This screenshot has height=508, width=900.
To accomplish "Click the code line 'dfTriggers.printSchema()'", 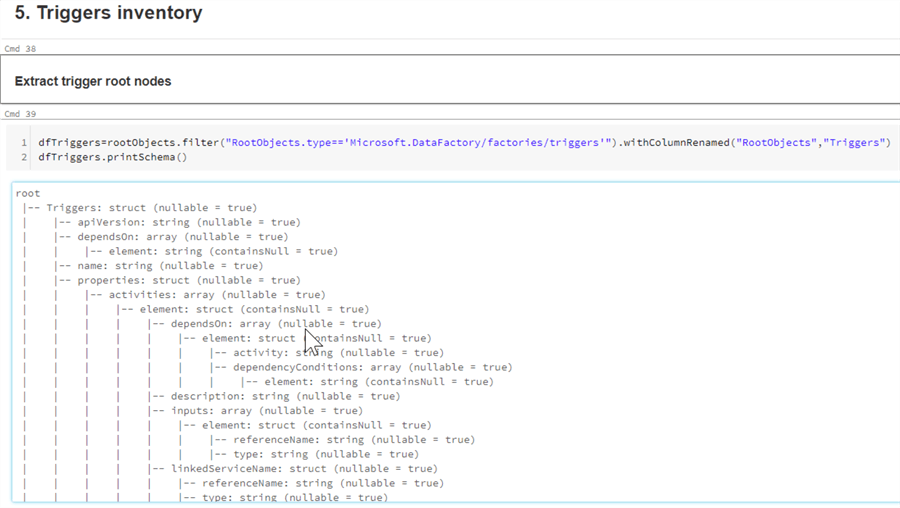I will tap(112, 157).
